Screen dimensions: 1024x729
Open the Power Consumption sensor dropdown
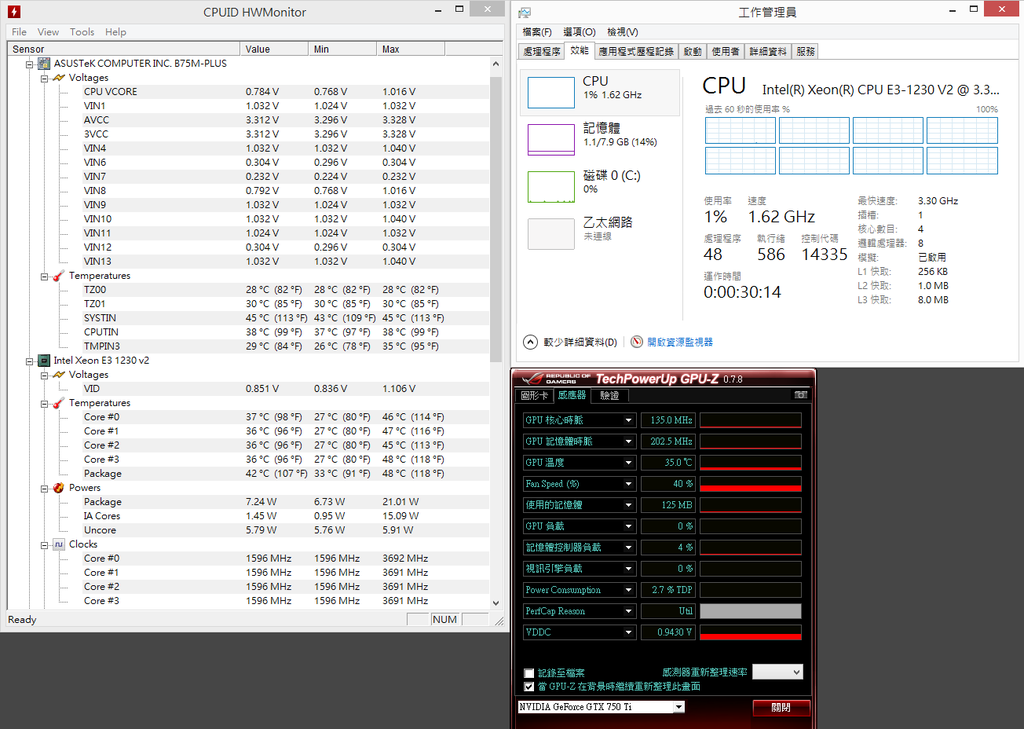[x=628, y=590]
